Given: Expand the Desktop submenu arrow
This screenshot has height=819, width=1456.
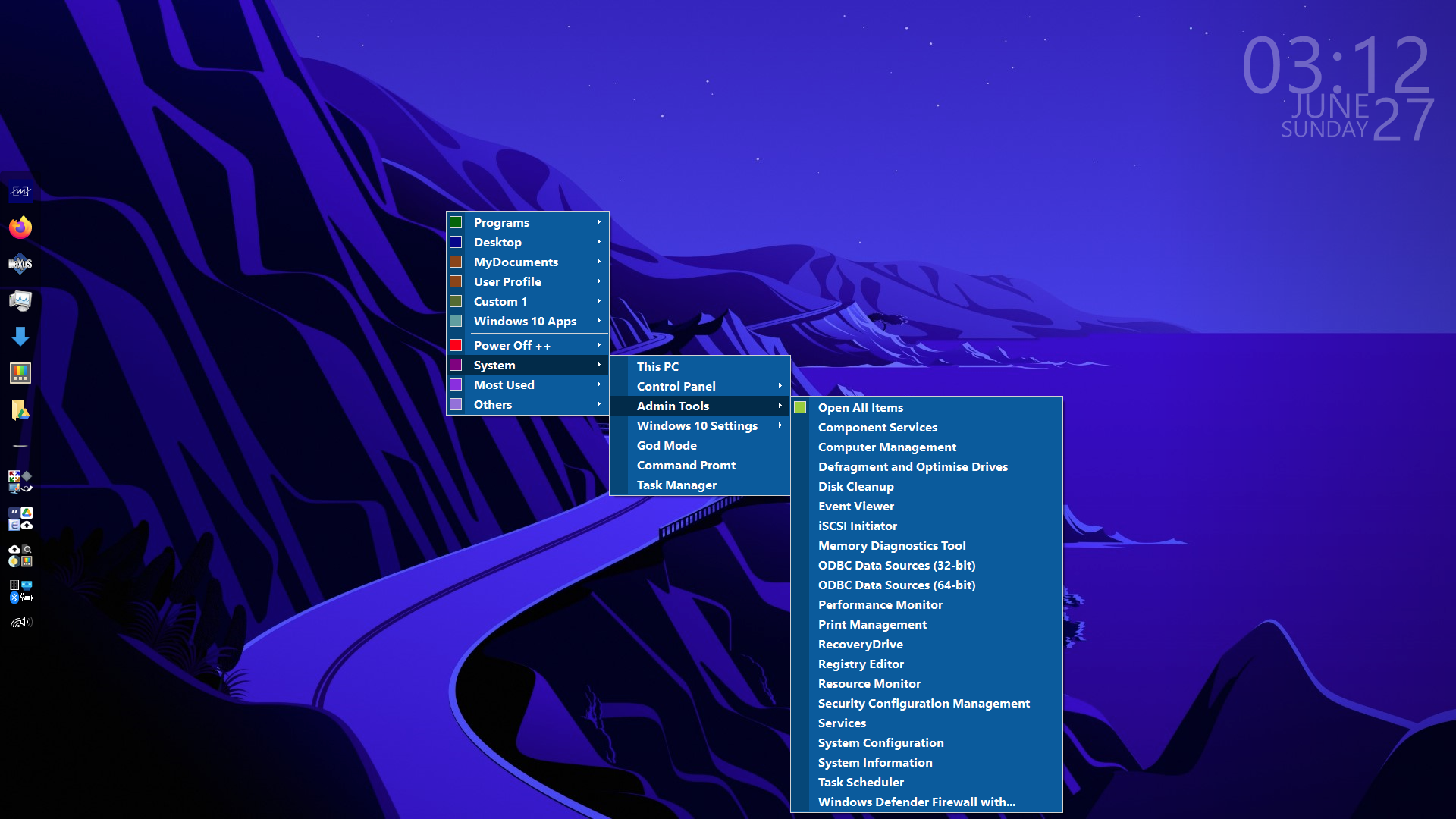Looking at the screenshot, I should [598, 242].
